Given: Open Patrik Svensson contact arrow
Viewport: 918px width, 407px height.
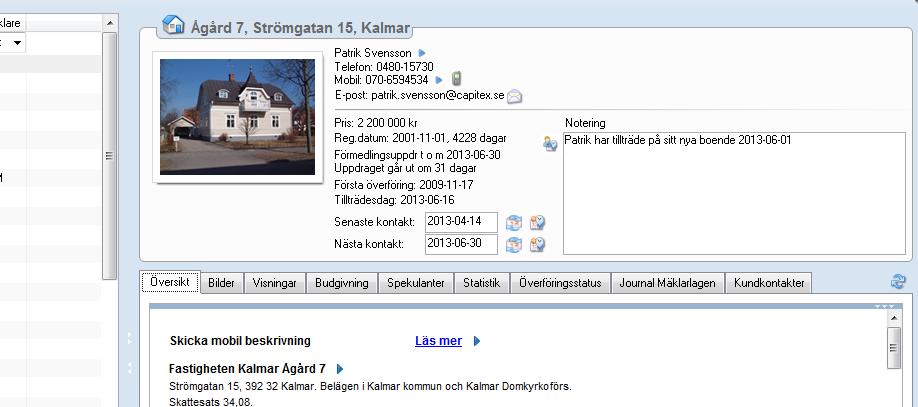Looking at the screenshot, I should [x=422, y=53].
